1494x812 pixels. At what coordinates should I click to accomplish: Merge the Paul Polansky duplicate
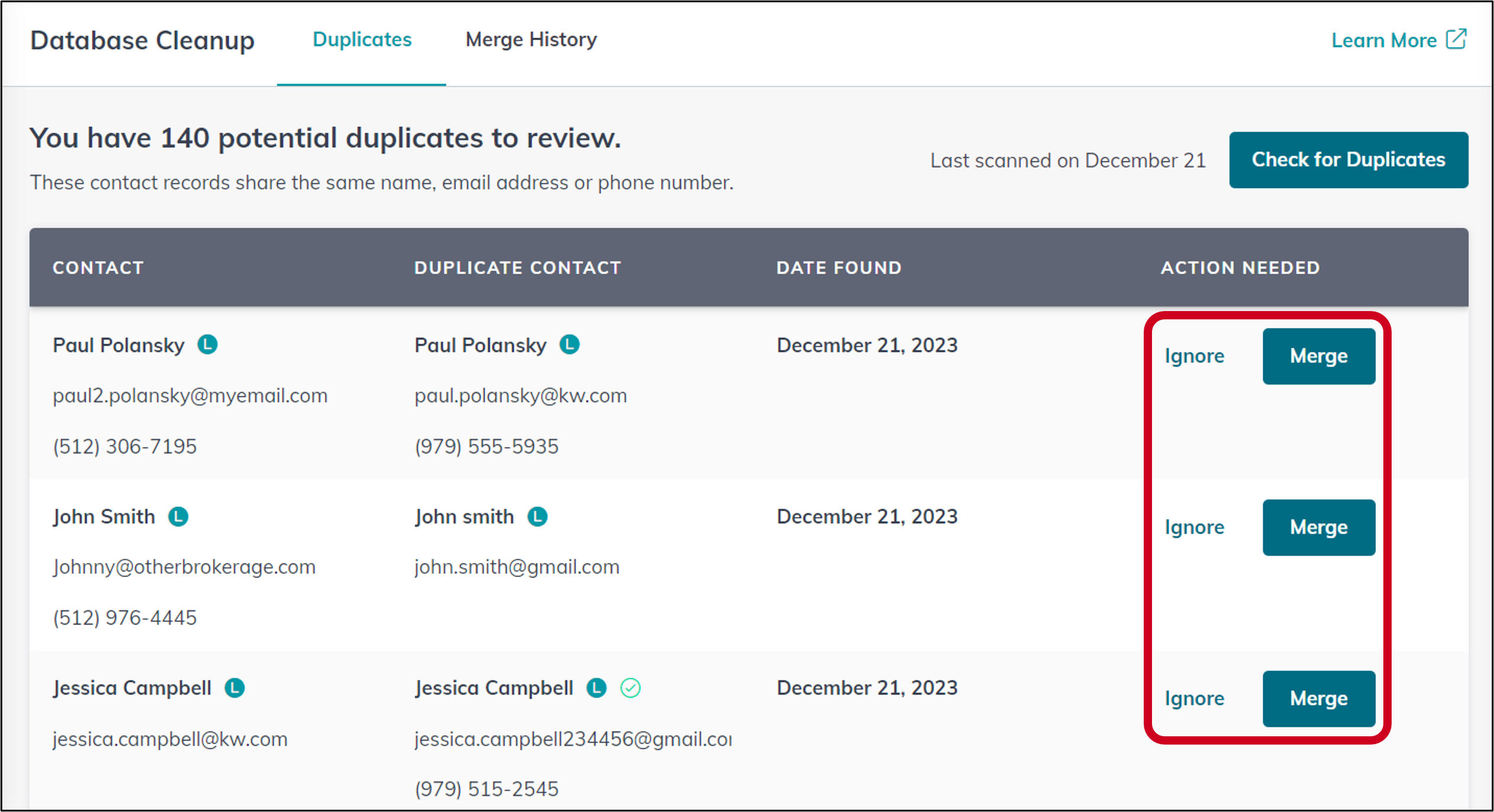point(1319,356)
